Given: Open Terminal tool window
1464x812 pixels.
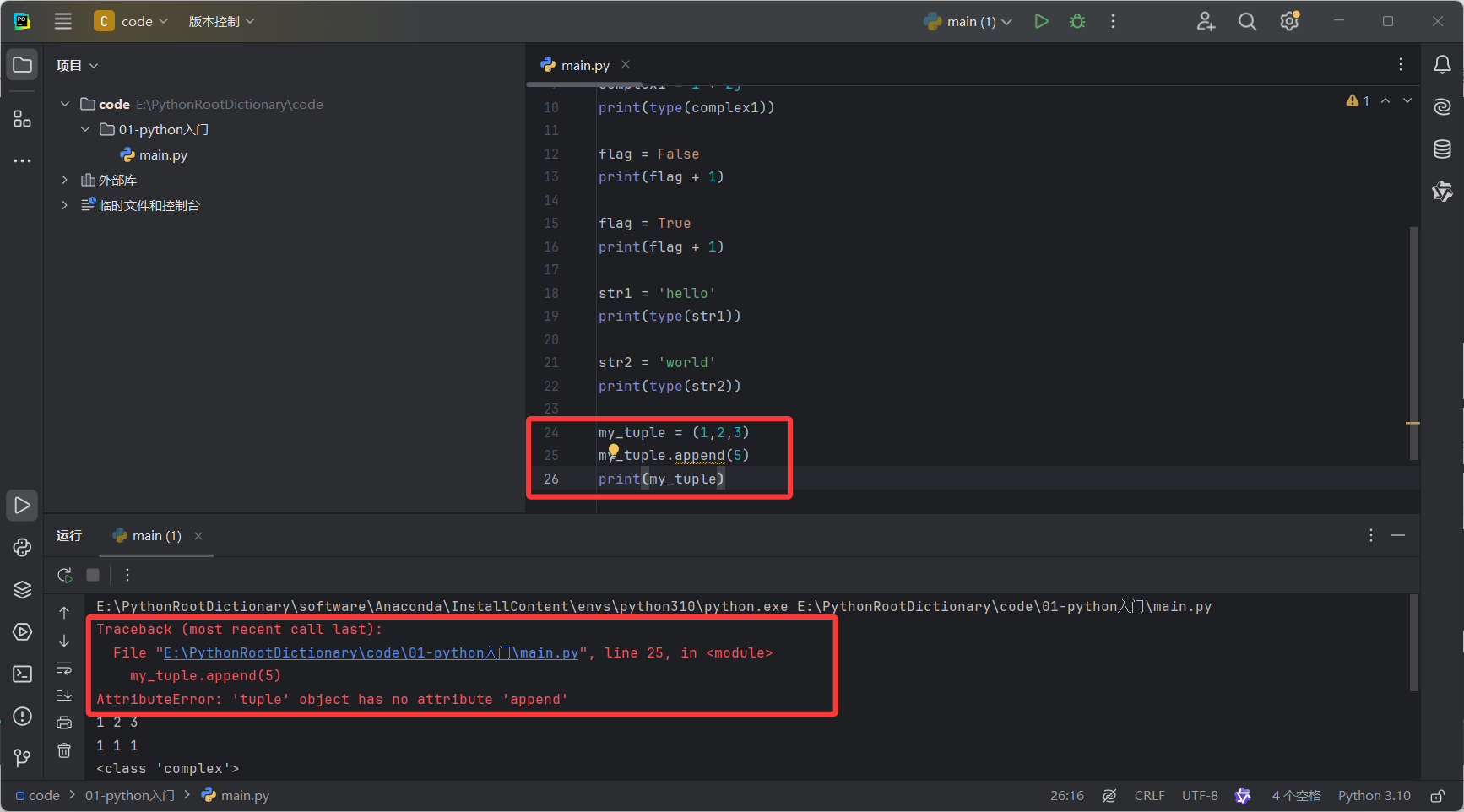Looking at the screenshot, I should point(23,674).
